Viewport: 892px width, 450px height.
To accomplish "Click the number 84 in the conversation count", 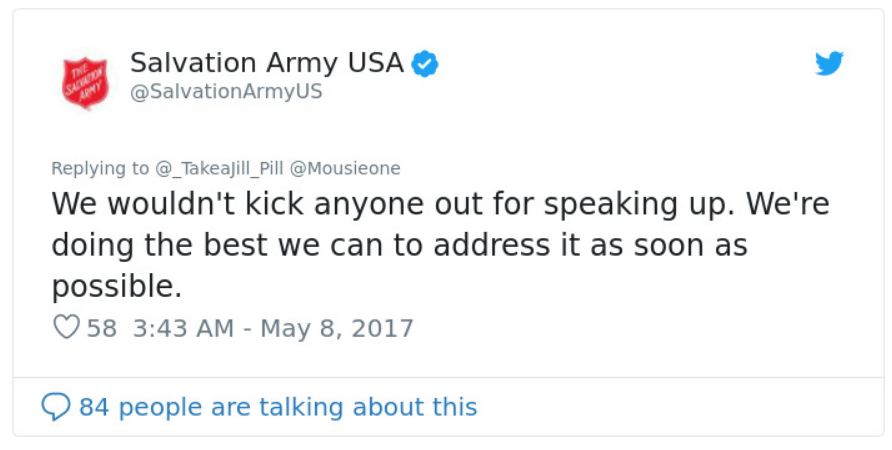I will (x=93, y=407).
